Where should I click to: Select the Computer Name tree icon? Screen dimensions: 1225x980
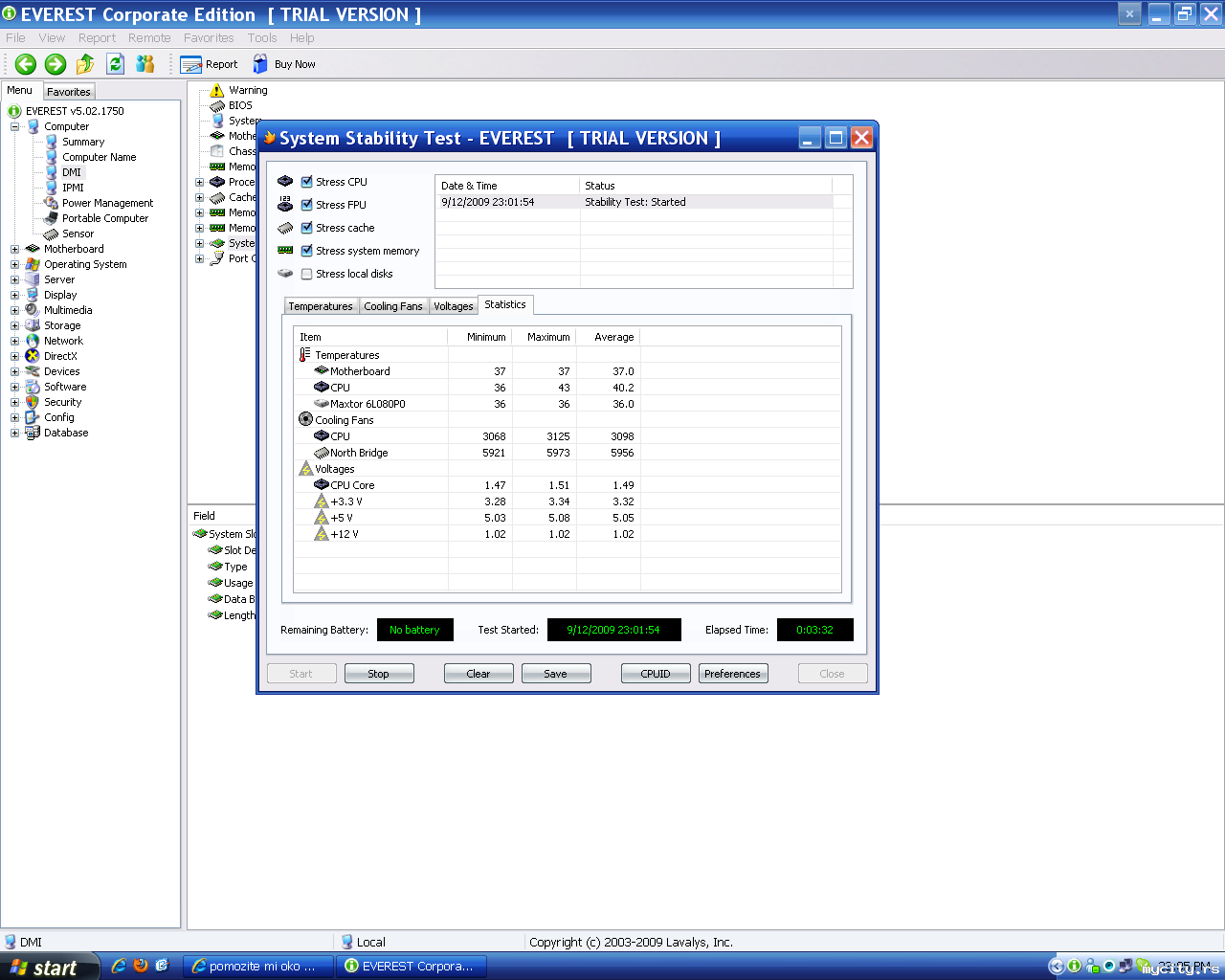53,157
